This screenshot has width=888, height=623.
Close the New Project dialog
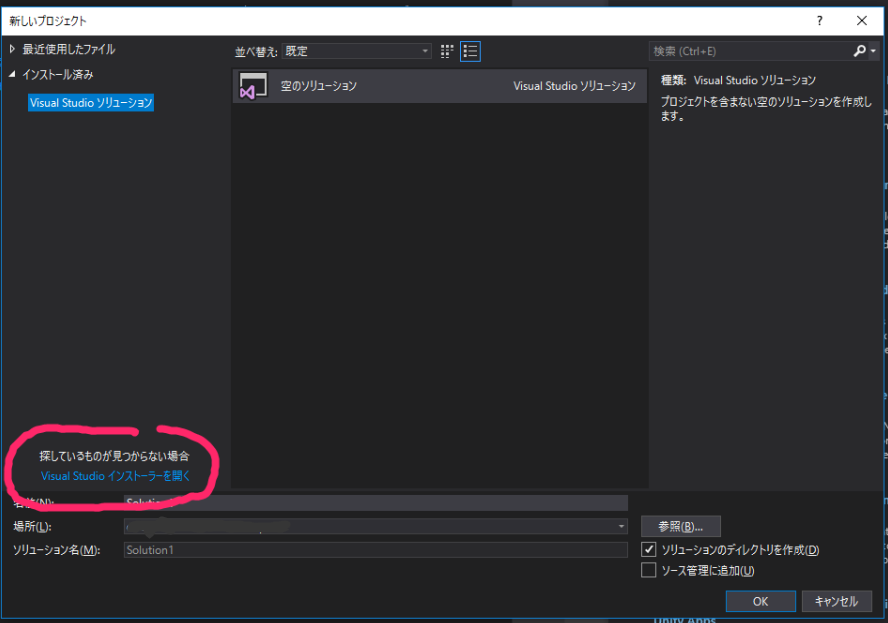862,21
